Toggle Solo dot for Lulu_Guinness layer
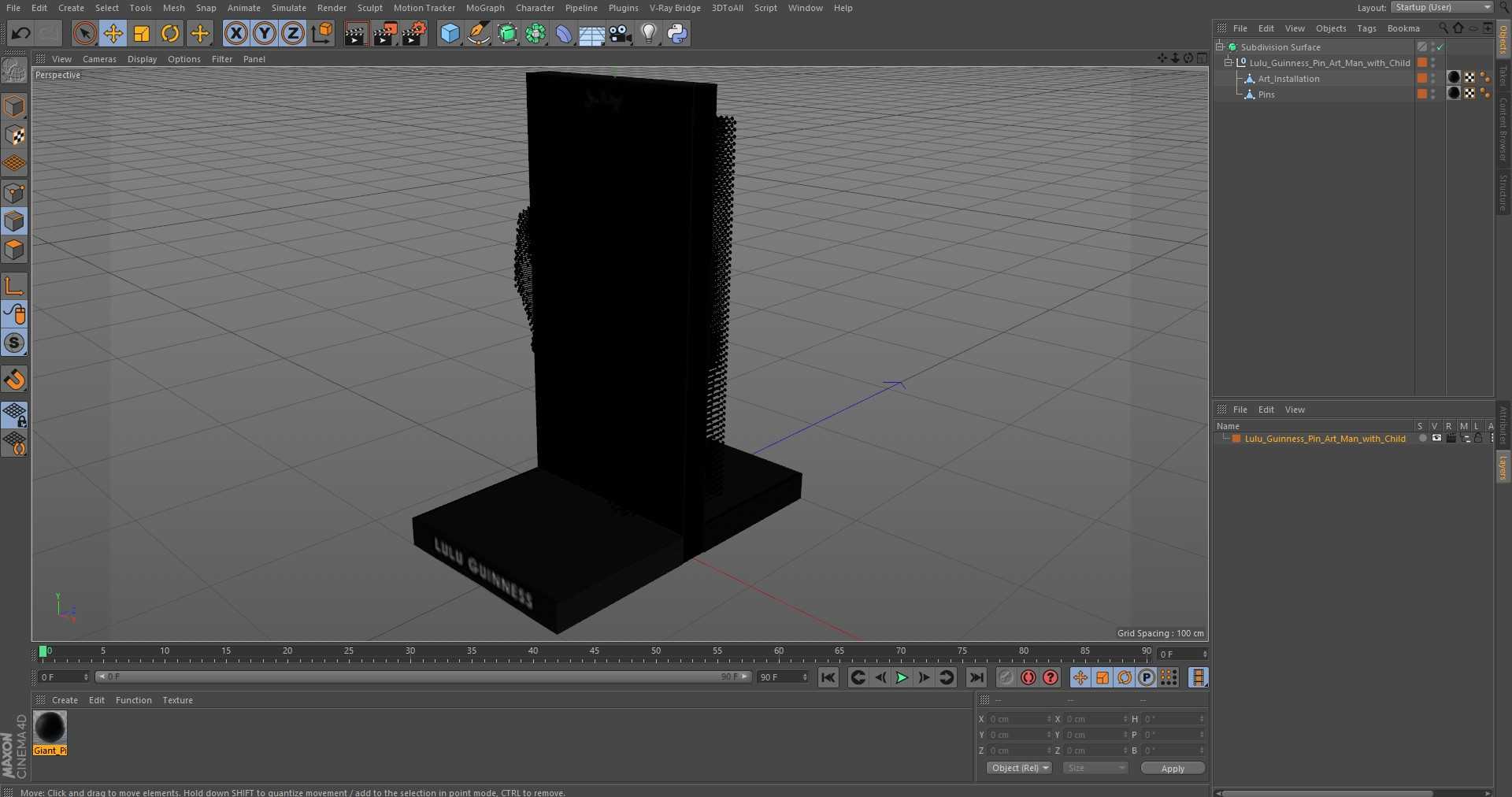Screen dimensions: 1512x797 pyautogui.click(x=1422, y=439)
